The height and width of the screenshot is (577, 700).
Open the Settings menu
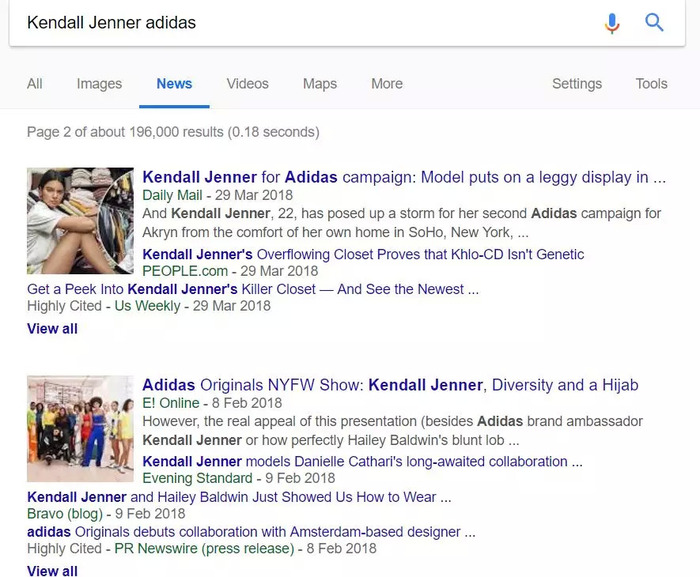pos(577,84)
